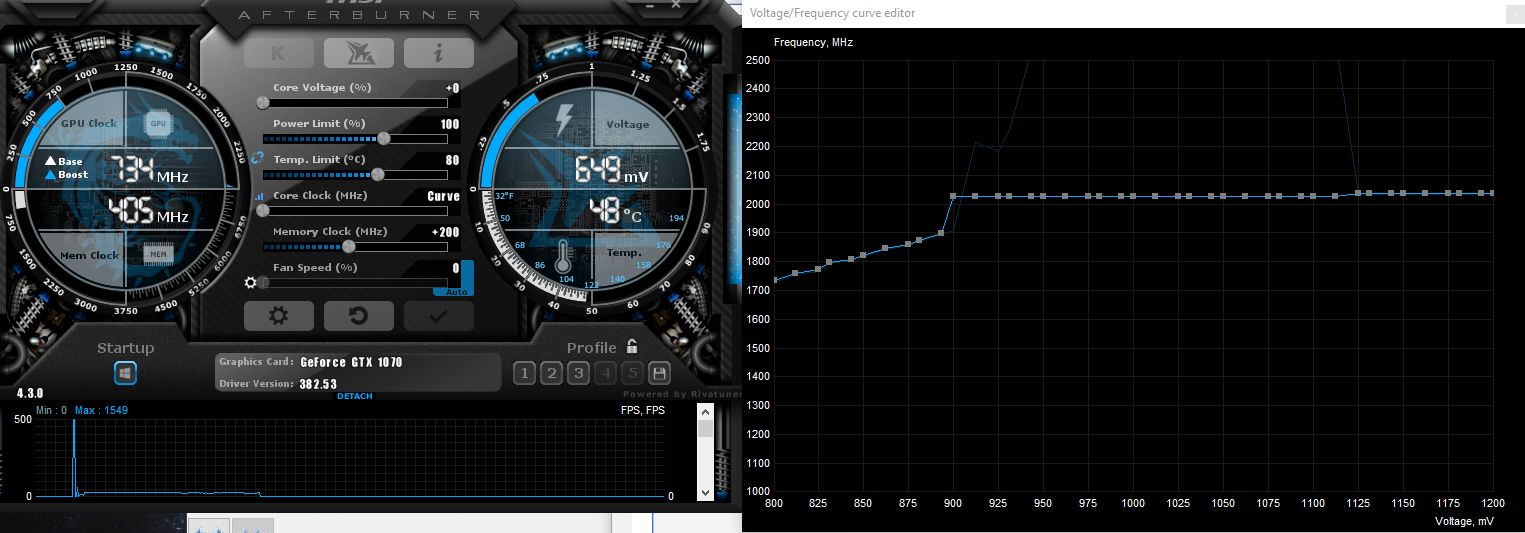Click the Core Voltage slider handle

coord(263,102)
